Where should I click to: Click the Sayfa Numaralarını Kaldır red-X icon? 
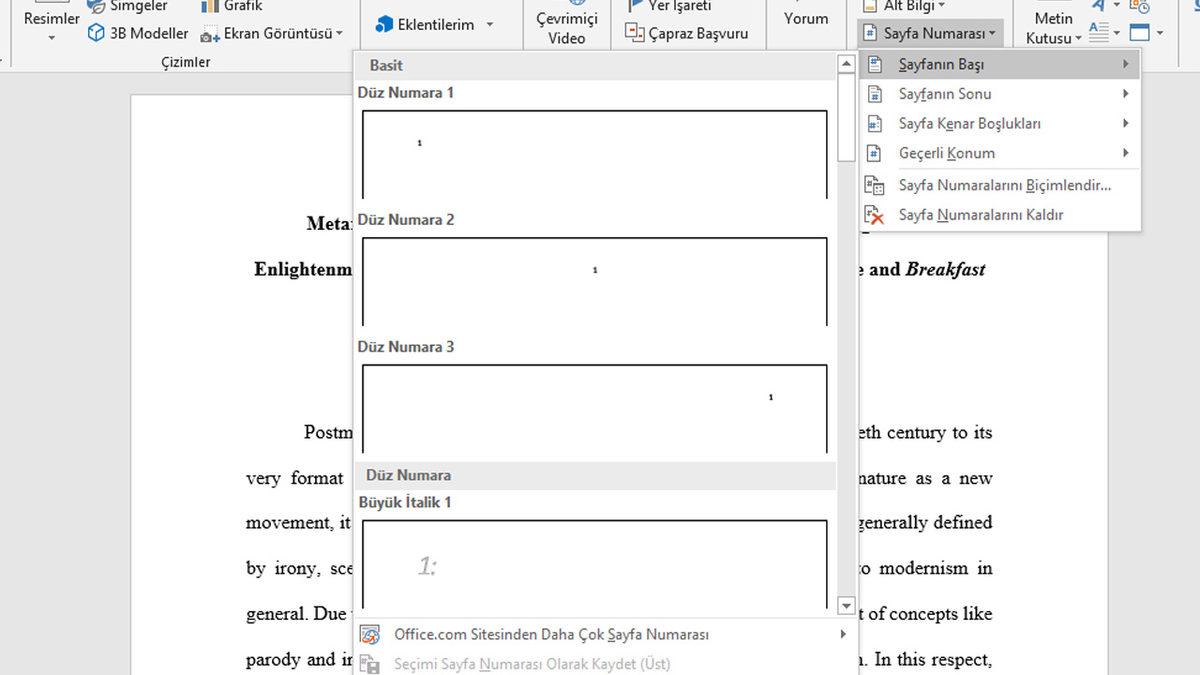tap(875, 215)
